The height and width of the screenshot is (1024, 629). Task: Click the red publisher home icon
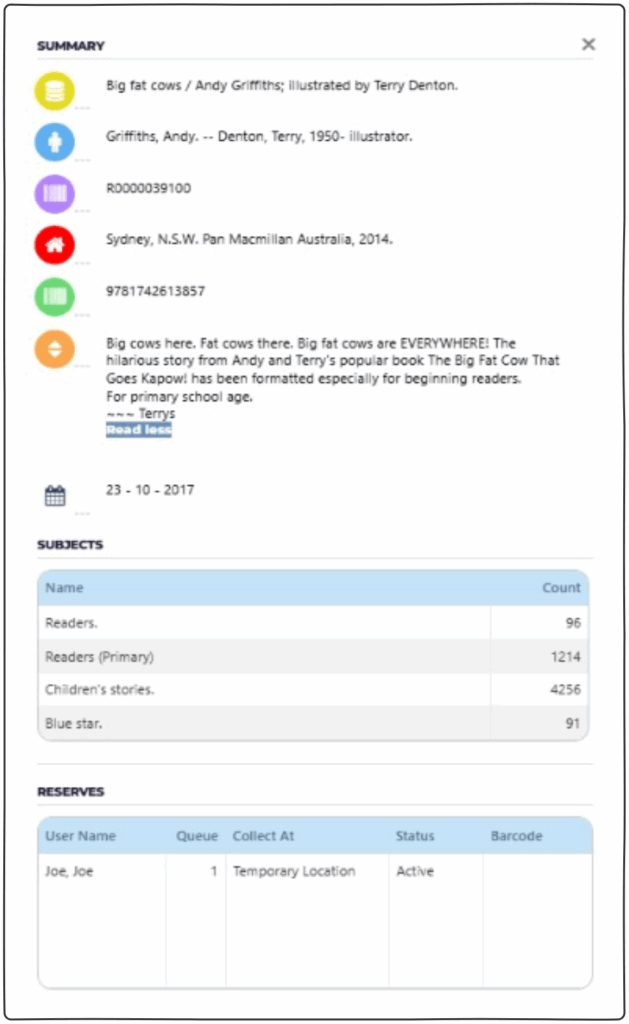55,244
